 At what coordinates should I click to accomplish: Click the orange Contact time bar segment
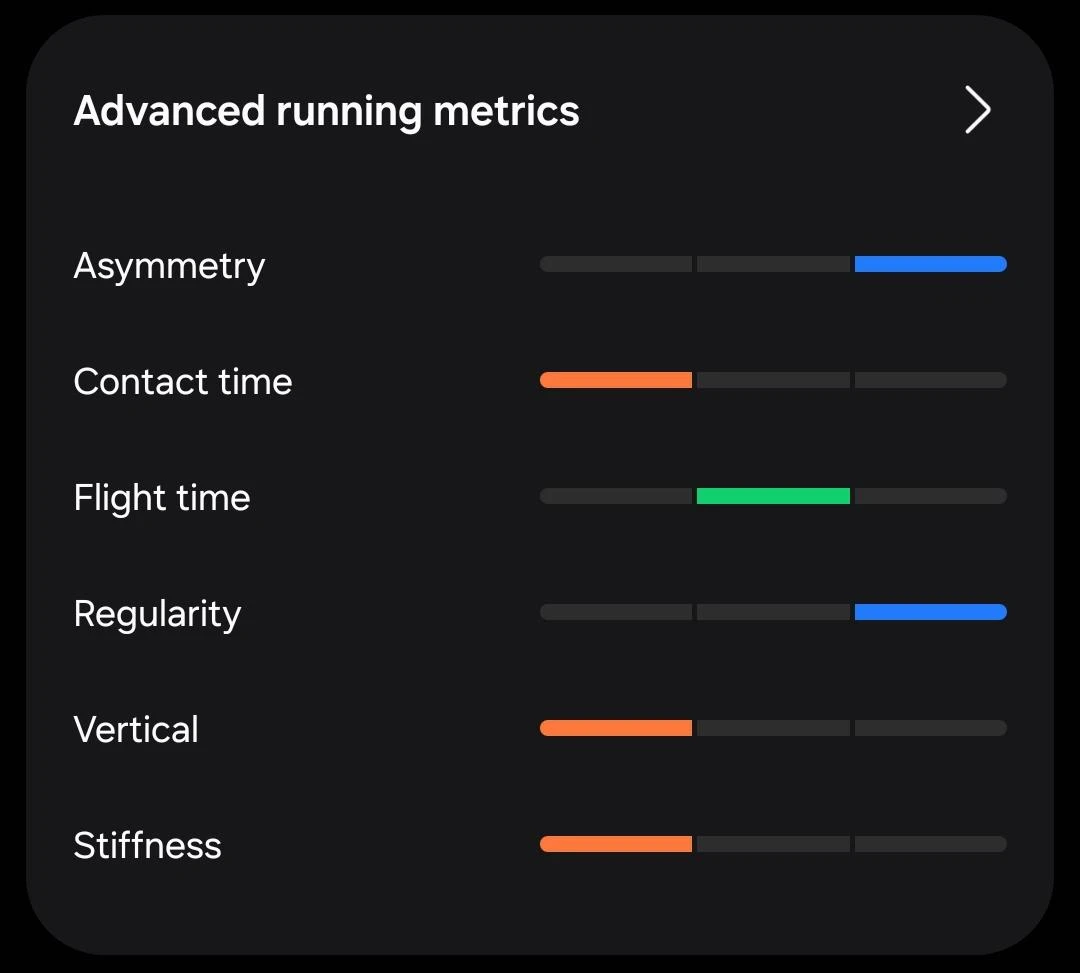pyautogui.click(x=616, y=380)
